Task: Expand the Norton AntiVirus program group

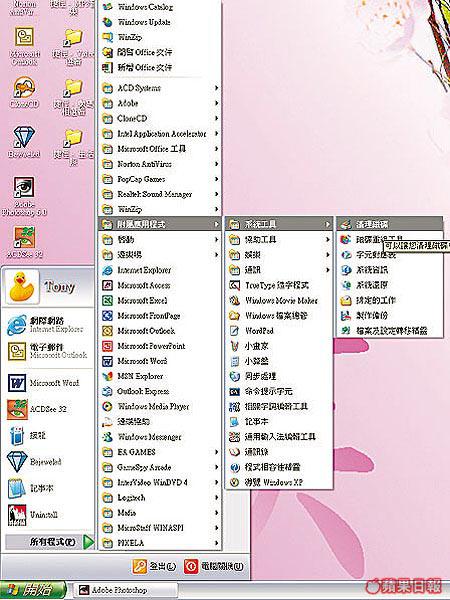Action: click(x=160, y=164)
